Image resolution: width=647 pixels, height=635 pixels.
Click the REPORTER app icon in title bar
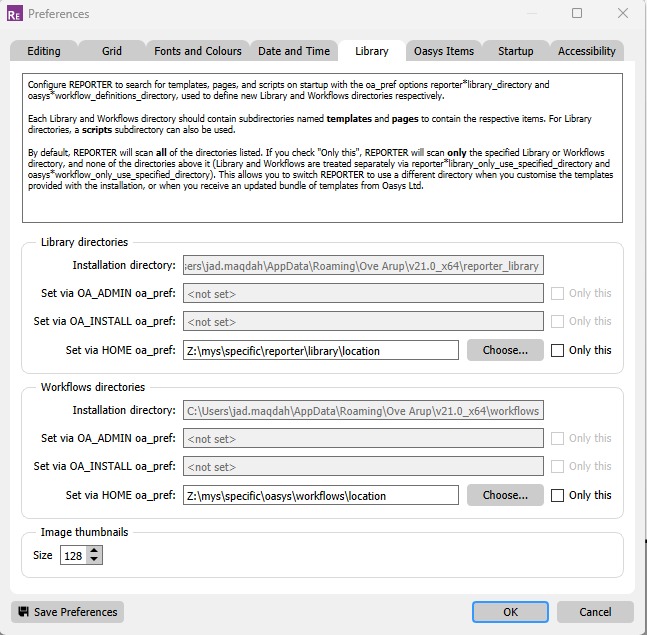click(14, 14)
